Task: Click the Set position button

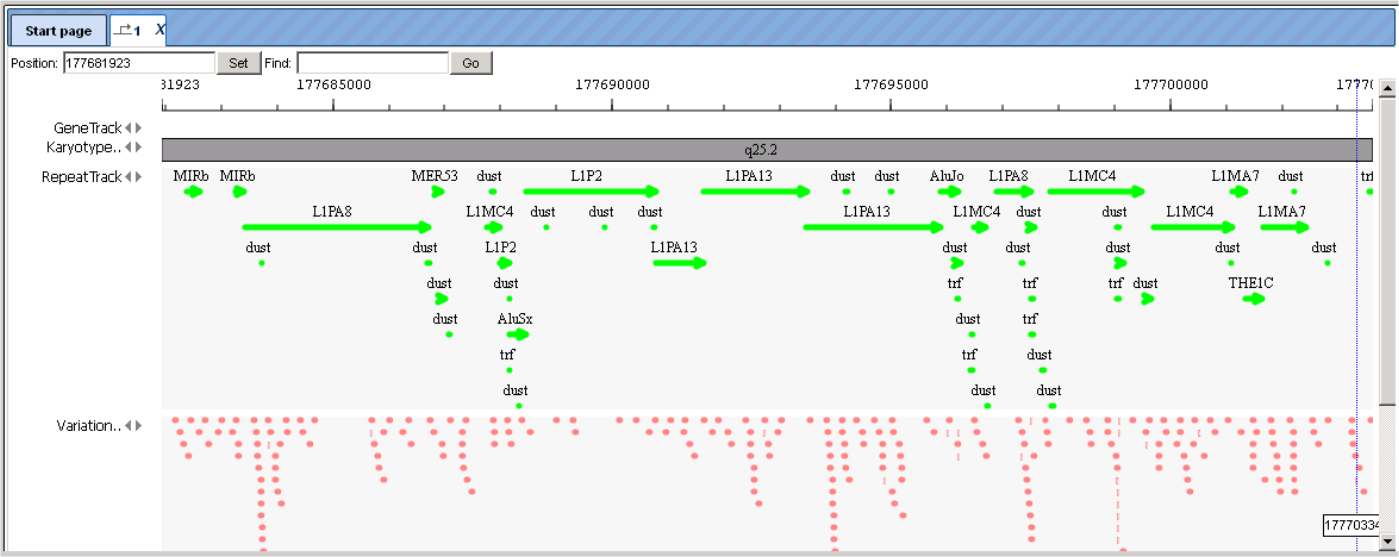Action: point(238,63)
